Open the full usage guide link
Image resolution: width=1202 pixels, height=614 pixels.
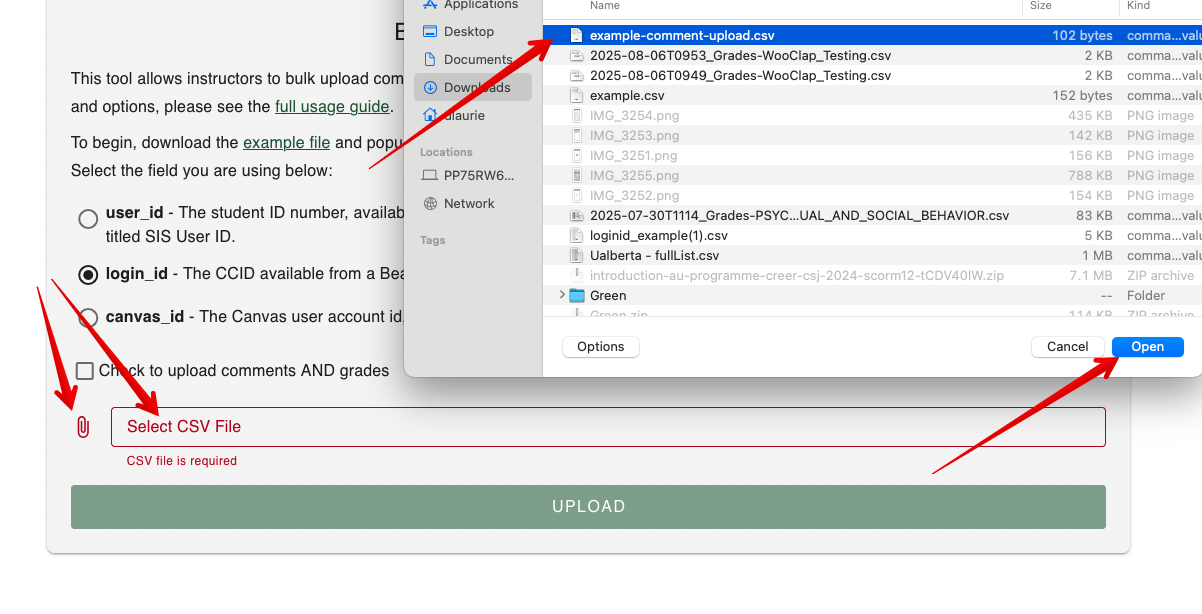coord(332,107)
